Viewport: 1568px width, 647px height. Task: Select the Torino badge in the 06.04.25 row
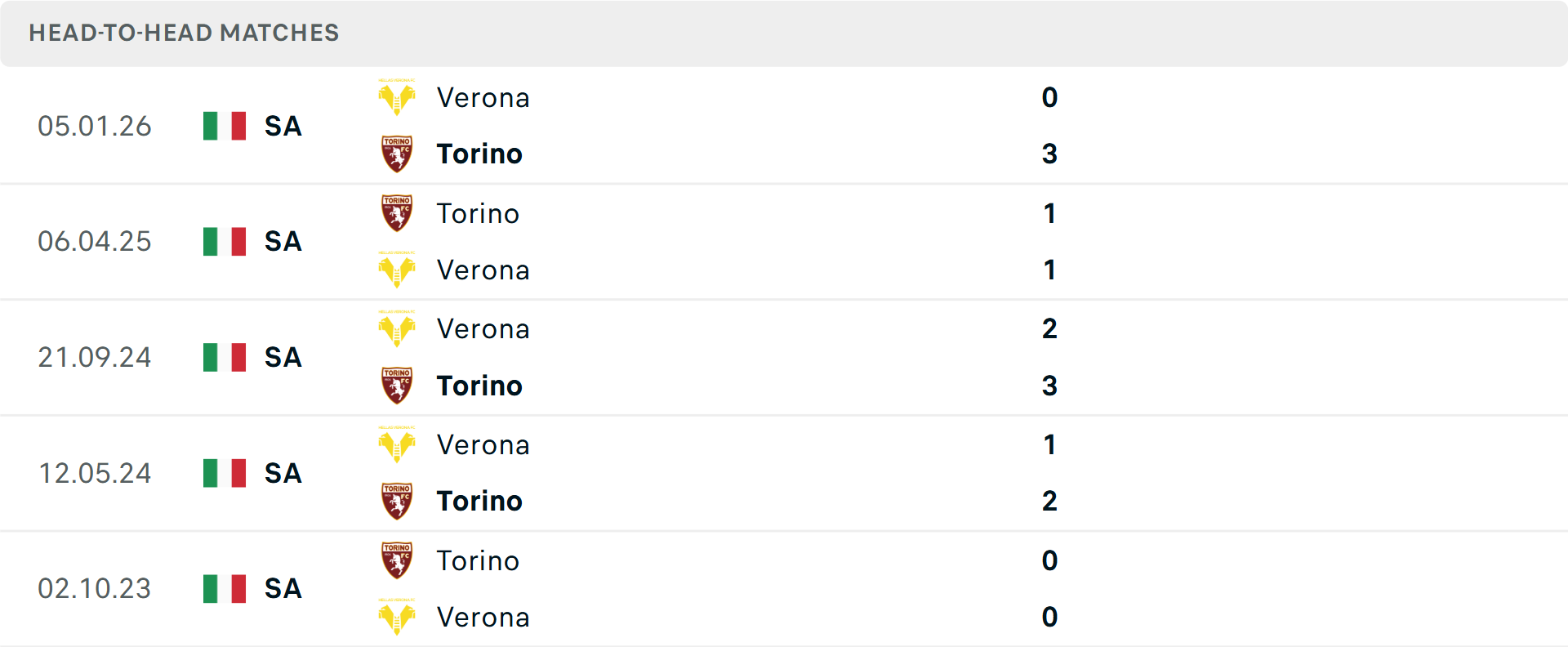(397, 213)
